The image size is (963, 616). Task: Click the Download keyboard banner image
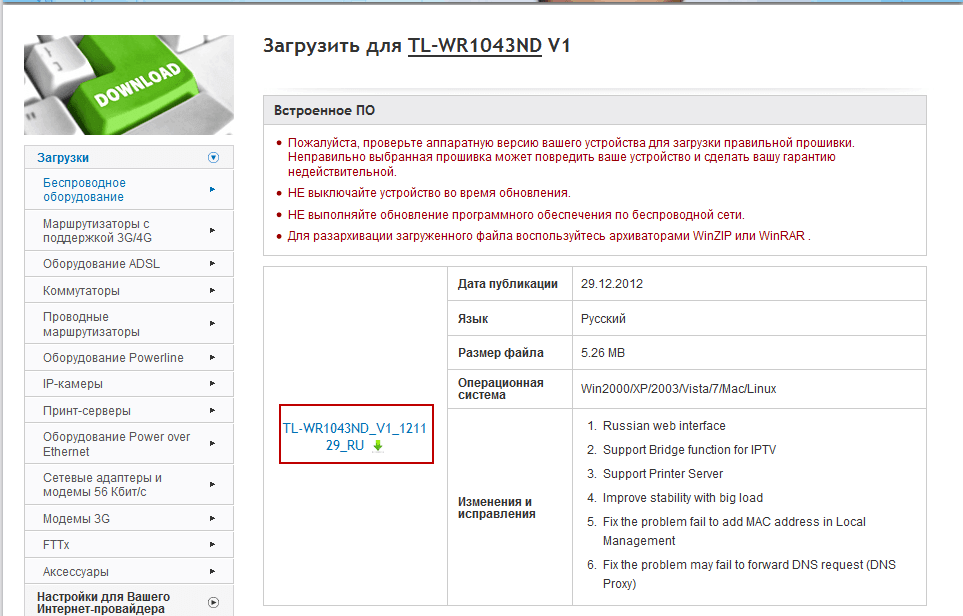128,85
